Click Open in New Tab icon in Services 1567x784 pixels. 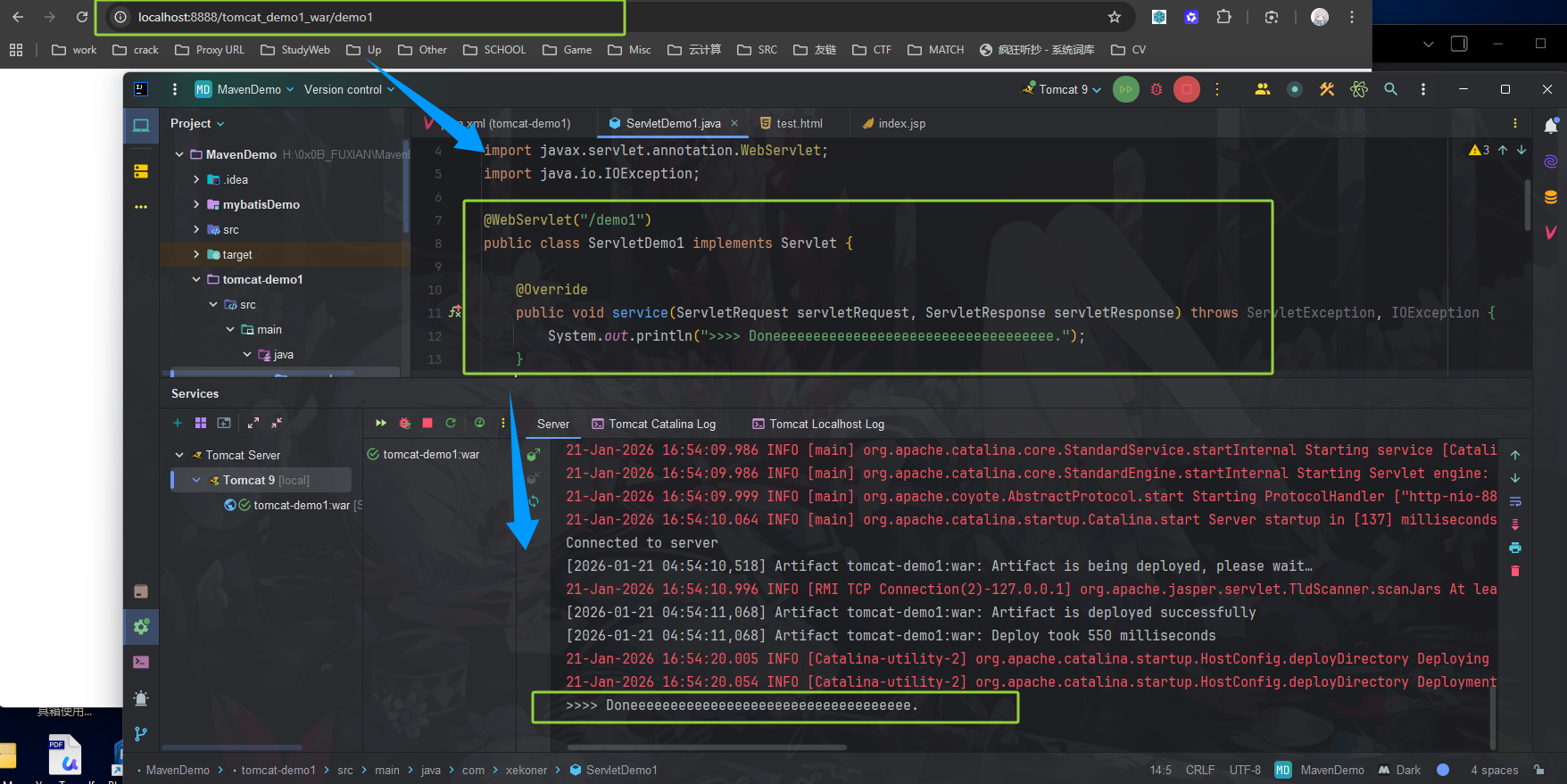point(224,423)
